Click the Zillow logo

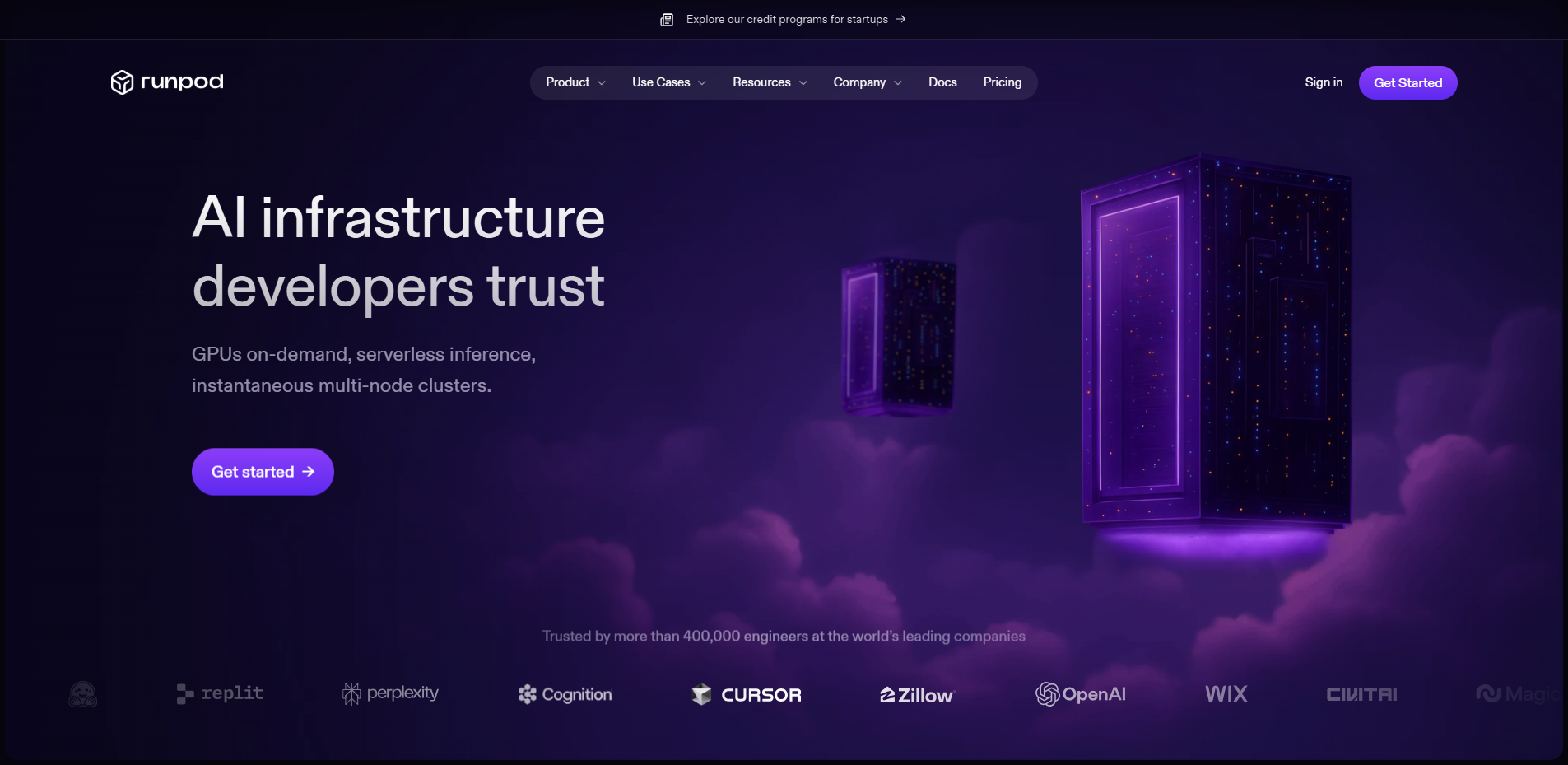point(916,696)
